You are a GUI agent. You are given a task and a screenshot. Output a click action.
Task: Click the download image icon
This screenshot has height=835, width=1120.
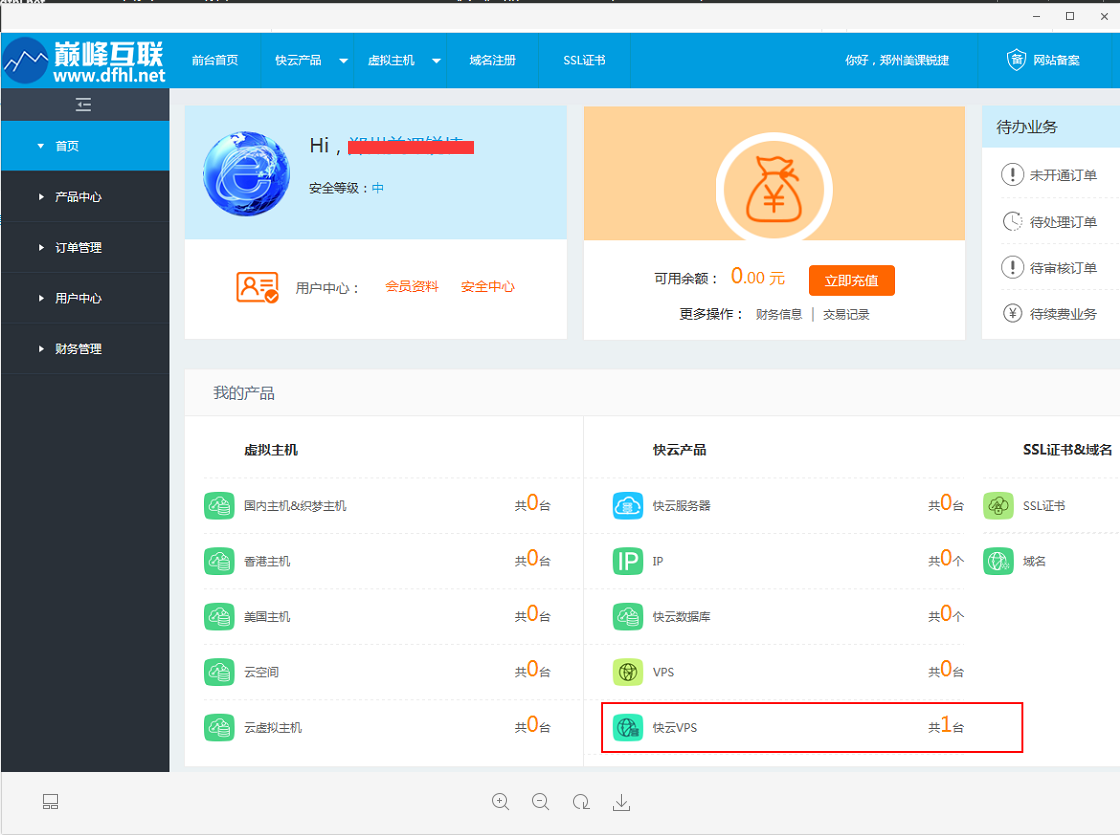pos(621,802)
